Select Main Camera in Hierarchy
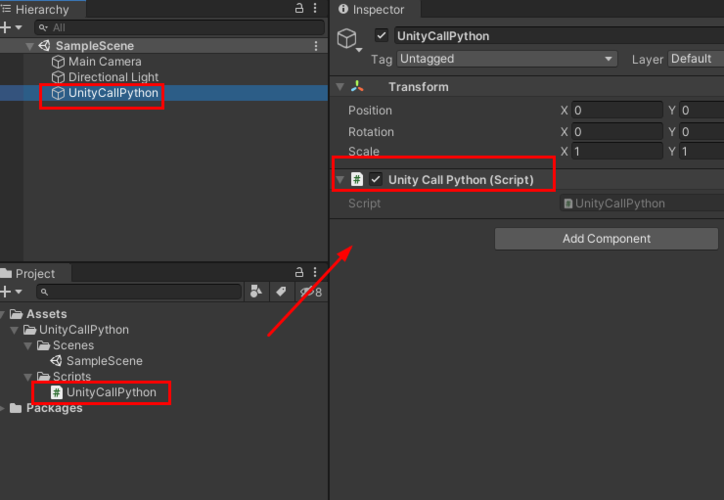The width and height of the screenshot is (724, 500). [105, 61]
